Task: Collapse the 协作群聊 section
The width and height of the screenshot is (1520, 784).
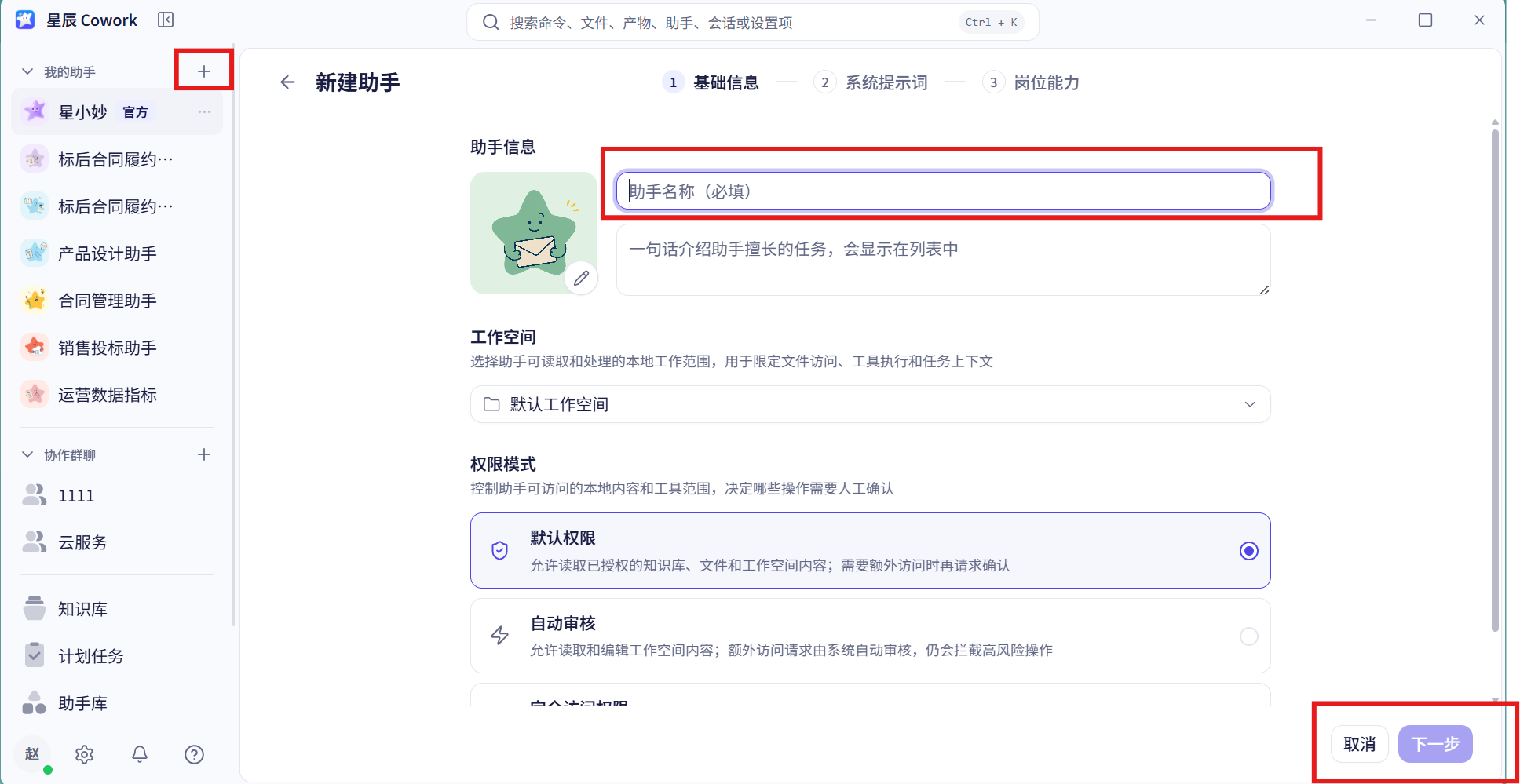Action: click(x=27, y=454)
